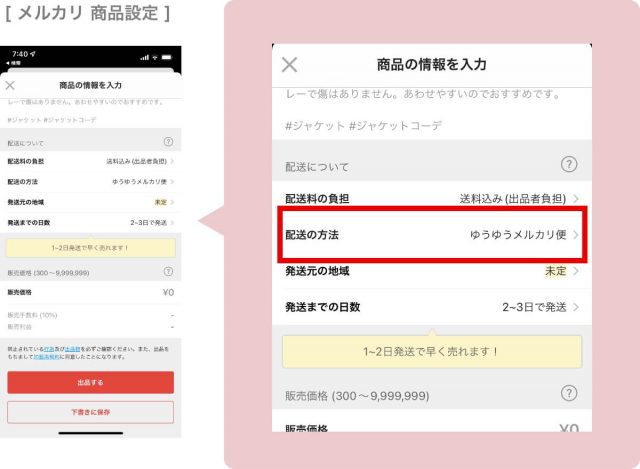Open 配送の方法 ゆうゆうメルカリ便 row in enlarged view
This screenshot has height=469, width=640.
click(432, 235)
